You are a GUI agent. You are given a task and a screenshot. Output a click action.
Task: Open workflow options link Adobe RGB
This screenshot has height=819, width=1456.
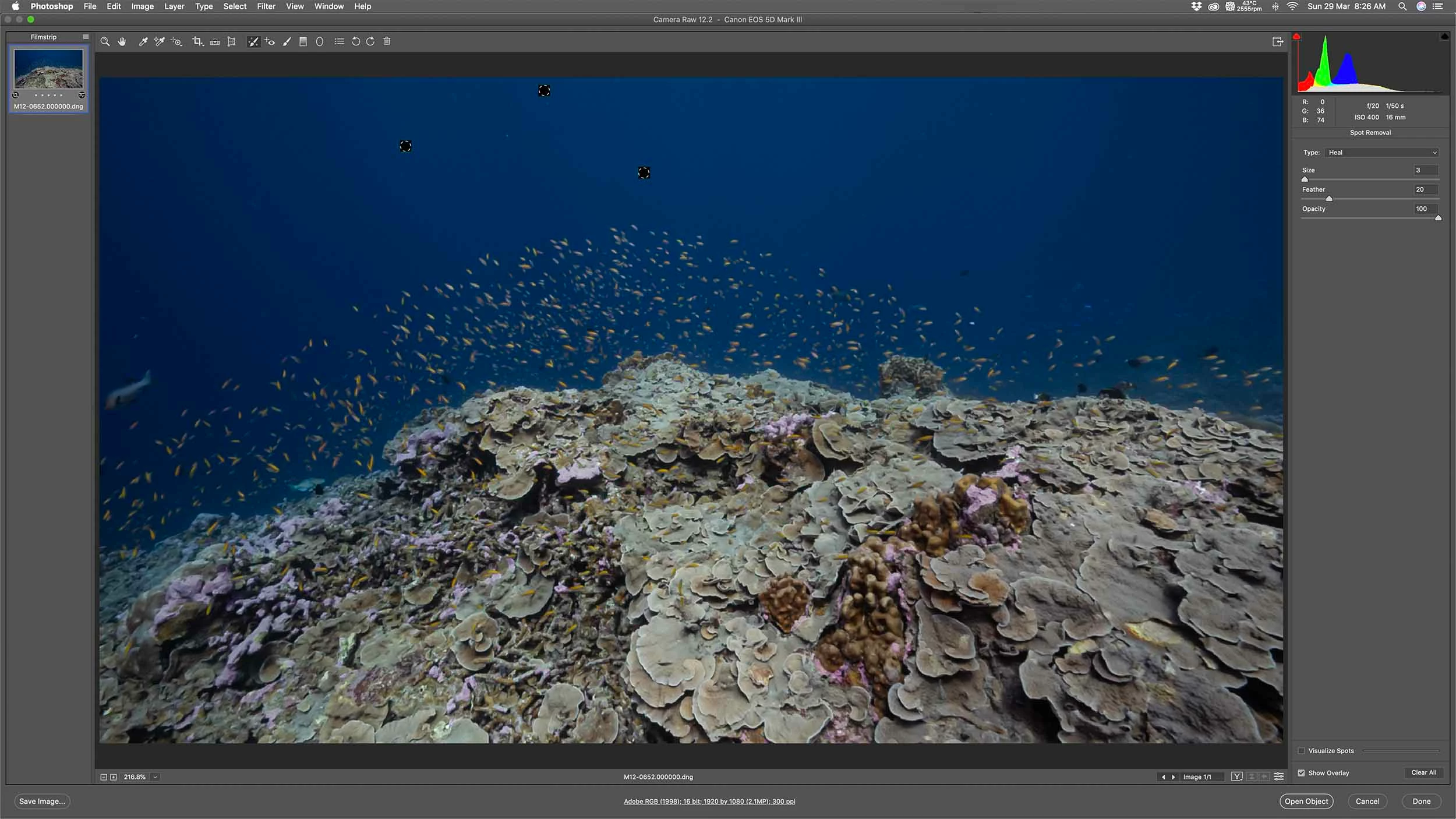pyautogui.click(x=709, y=802)
